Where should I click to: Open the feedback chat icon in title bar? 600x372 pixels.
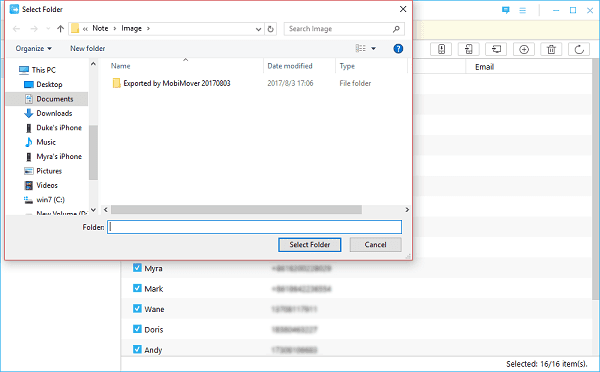click(x=505, y=10)
